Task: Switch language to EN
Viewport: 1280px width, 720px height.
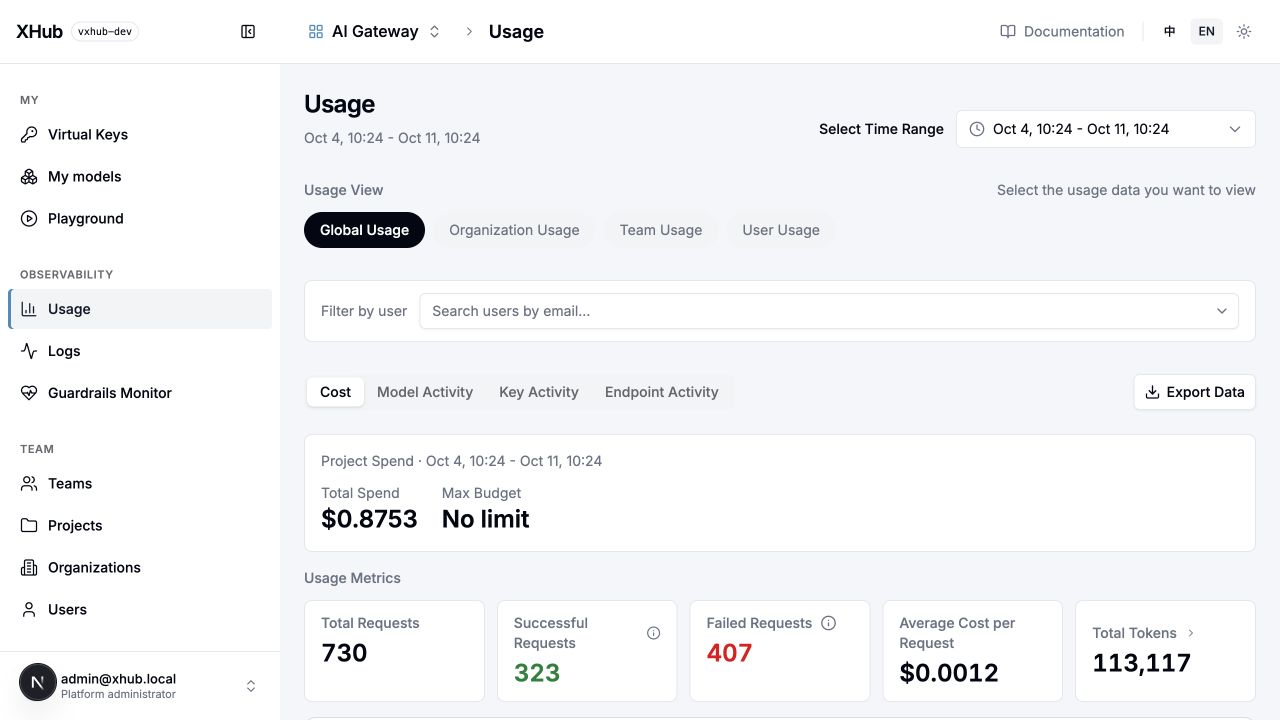Action: tap(1207, 32)
